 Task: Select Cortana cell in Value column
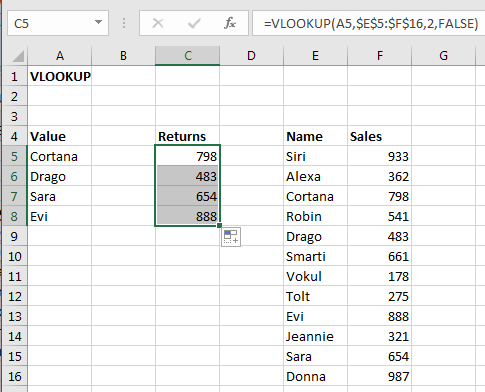click(60, 156)
